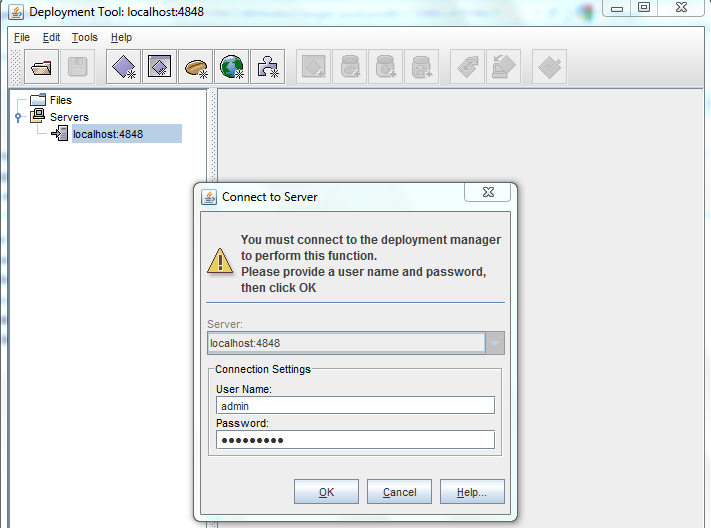Click the globe New Web Component icon

[x=232, y=67]
